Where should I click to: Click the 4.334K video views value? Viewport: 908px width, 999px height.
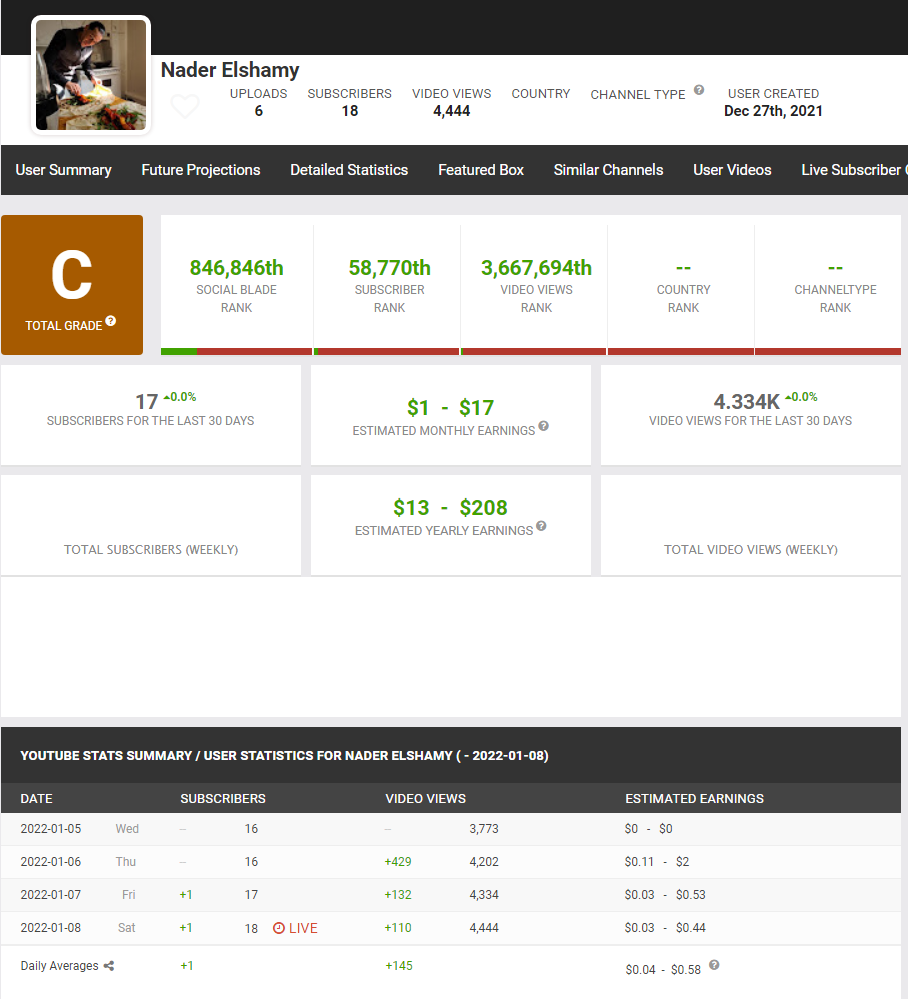tap(746, 401)
